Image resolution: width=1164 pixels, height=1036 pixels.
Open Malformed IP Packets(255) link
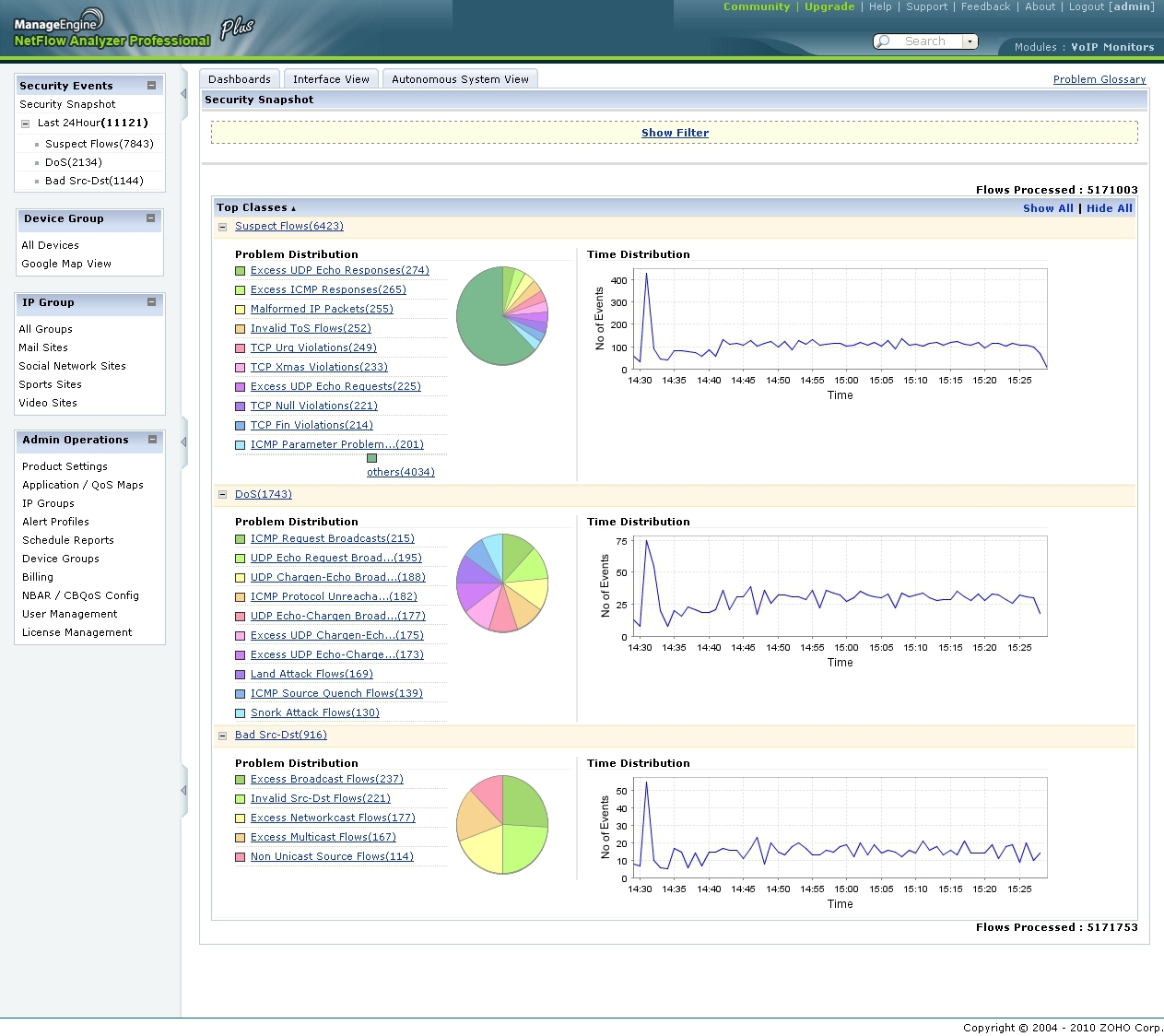coord(322,309)
